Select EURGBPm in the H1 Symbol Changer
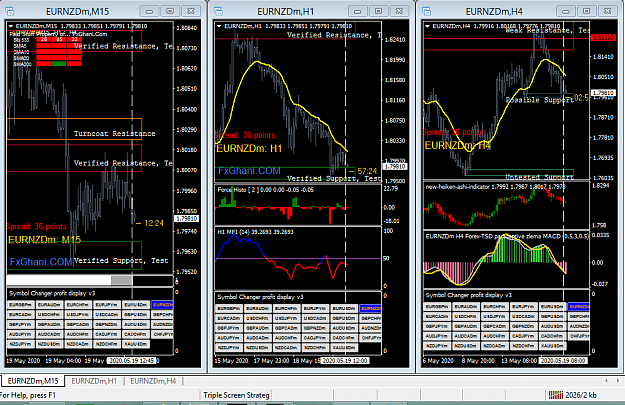 pos(229,309)
